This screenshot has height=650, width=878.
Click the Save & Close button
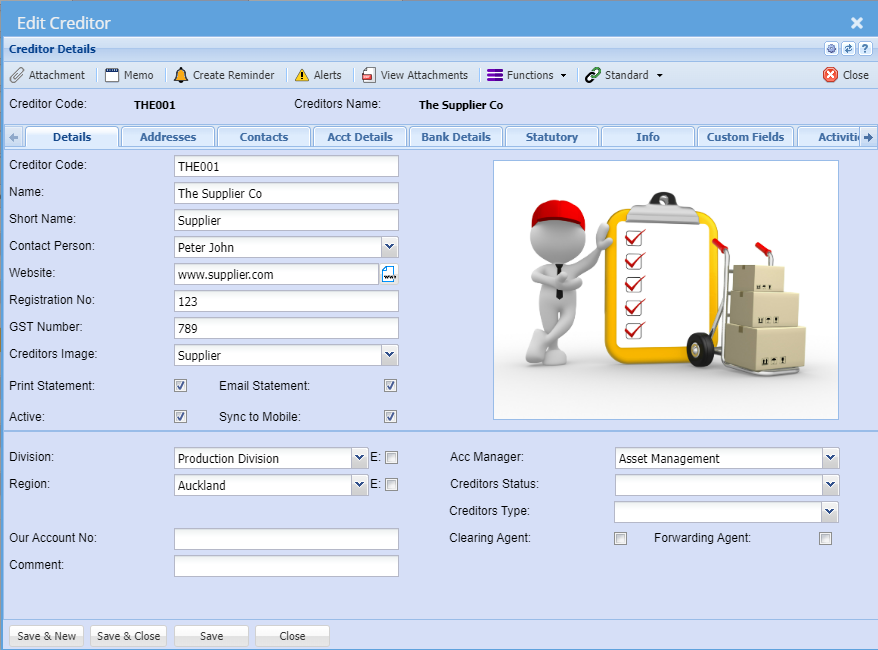128,636
